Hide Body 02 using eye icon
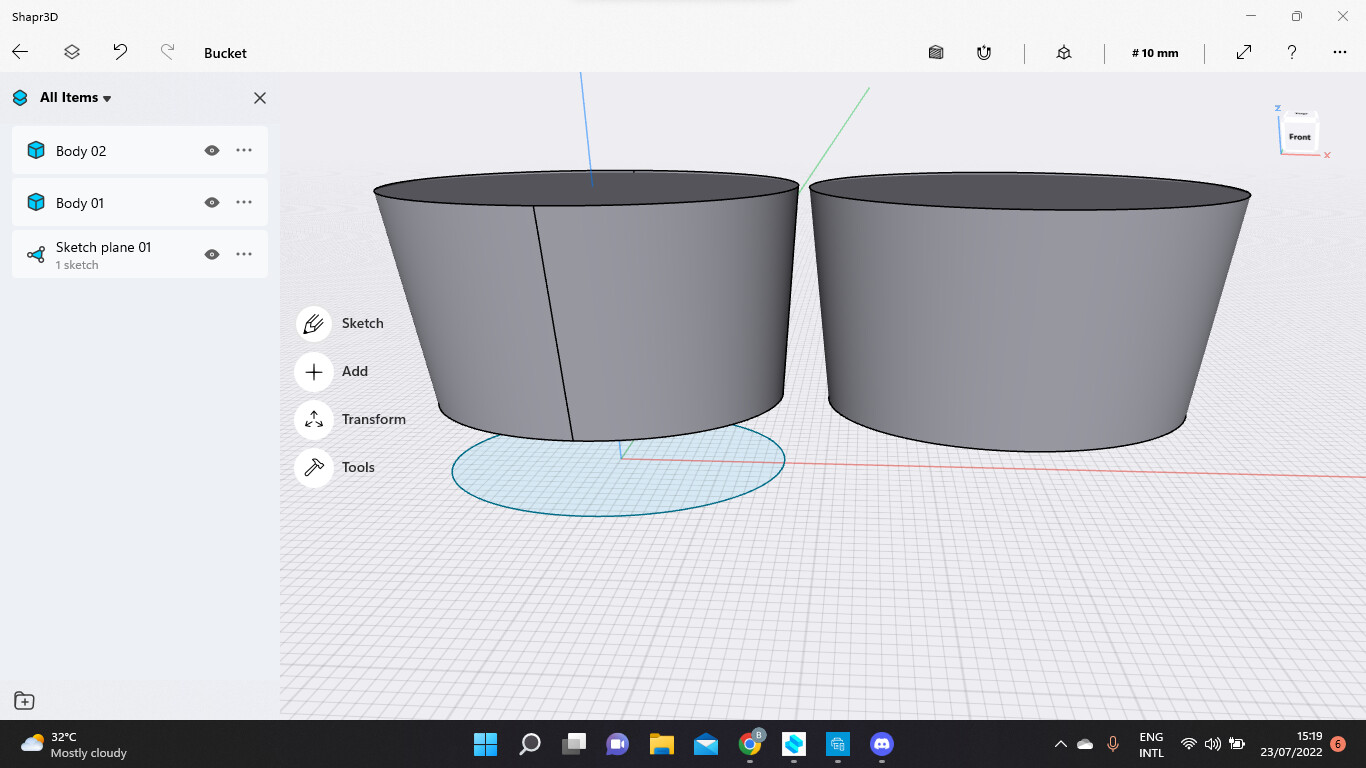Image resolution: width=1366 pixels, height=768 pixels. (x=211, y=150)
